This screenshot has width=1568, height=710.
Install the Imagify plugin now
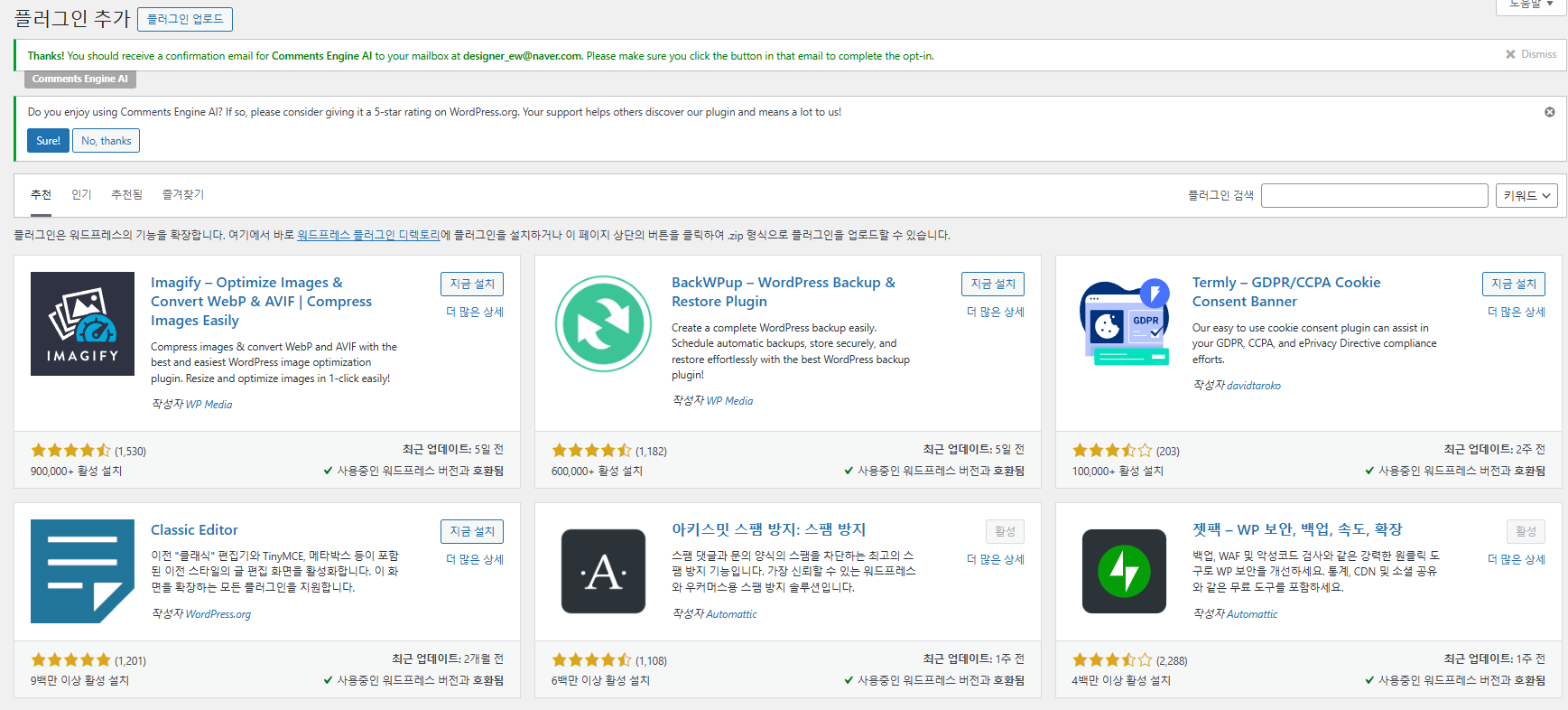pos(472,284)
